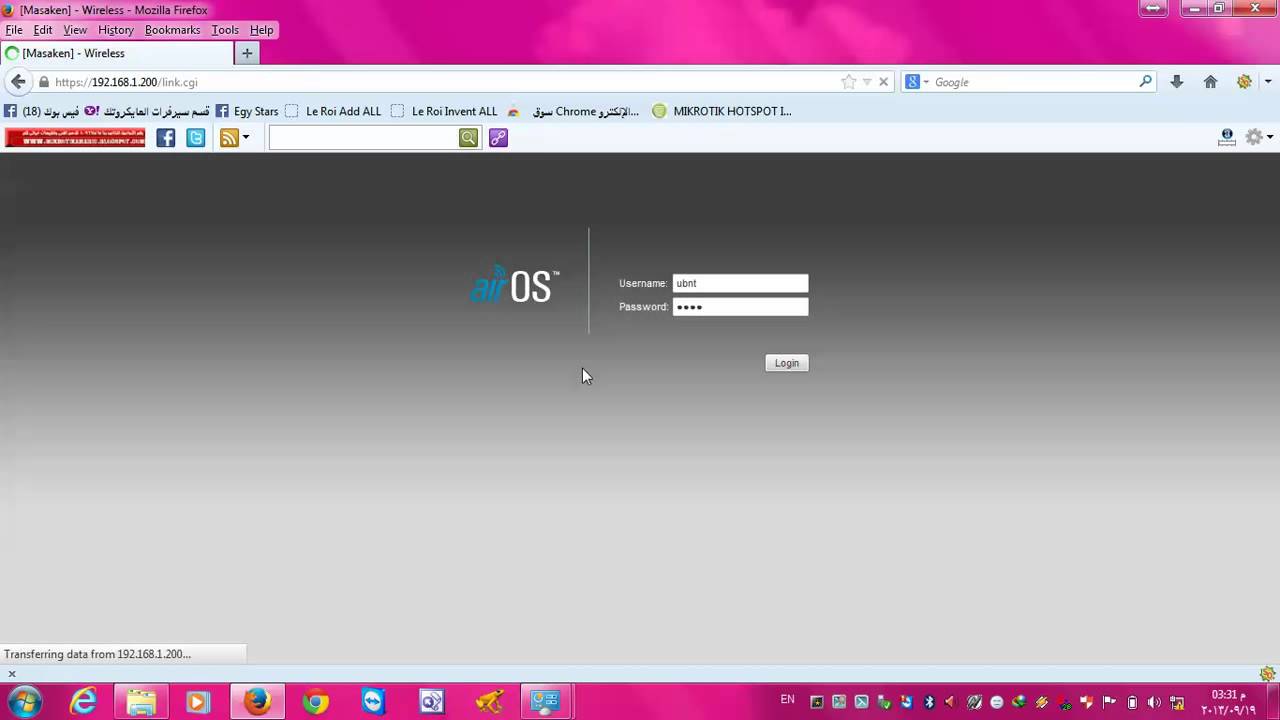Click the toolbar search text field
The image size is (1280, 720).
click(364, 138)
